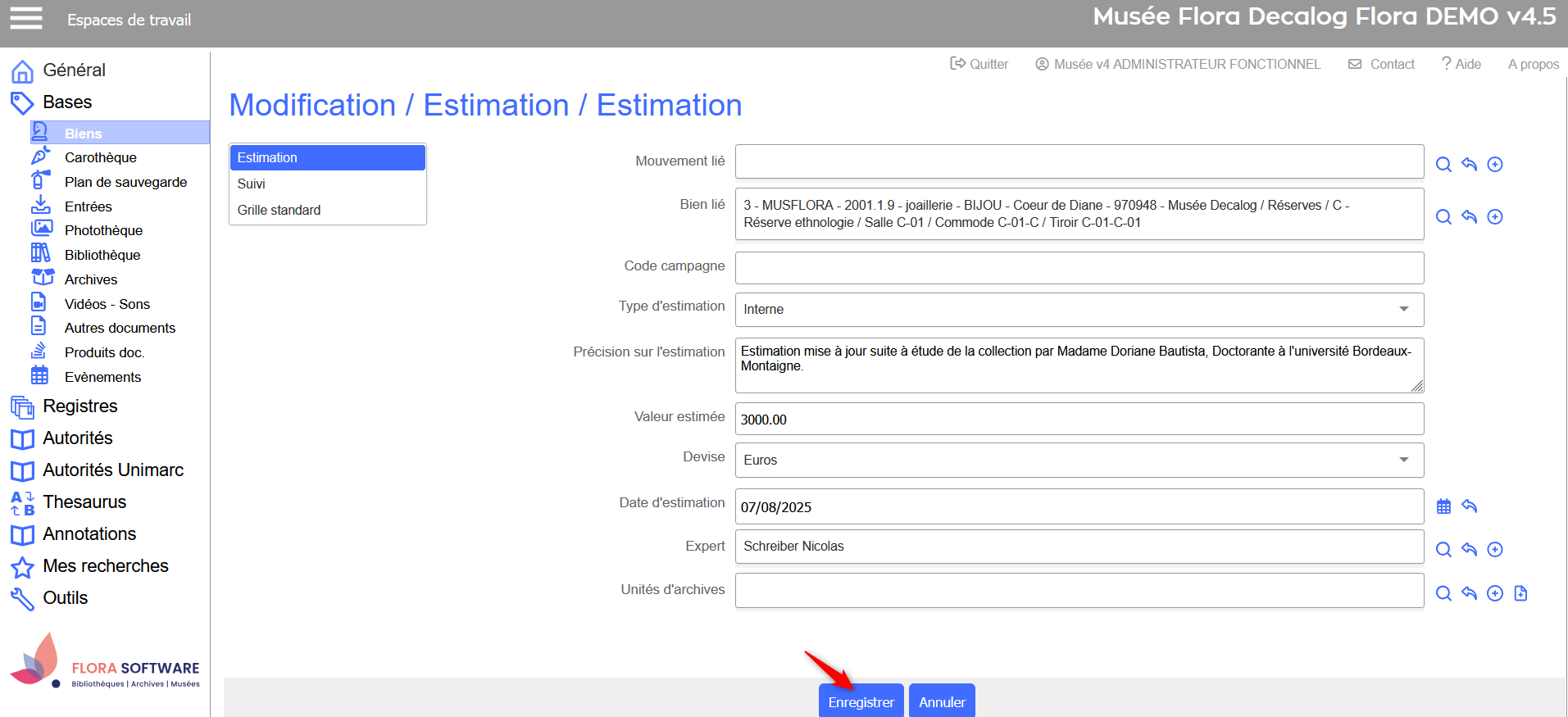Viewport: 1568px width, 717px height.
Task: Open Photothèque in the sidebar
Action: point(103,230)
